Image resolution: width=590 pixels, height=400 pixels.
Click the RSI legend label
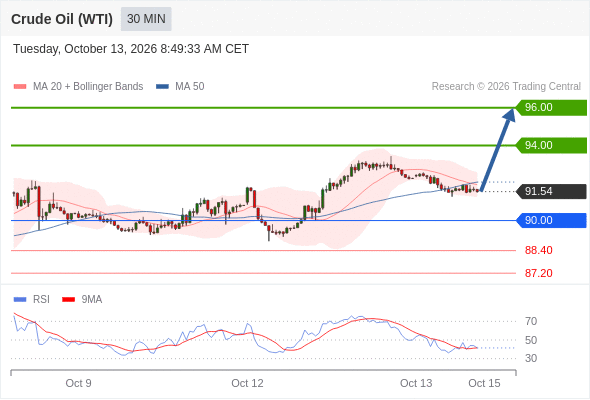(41, 300)
